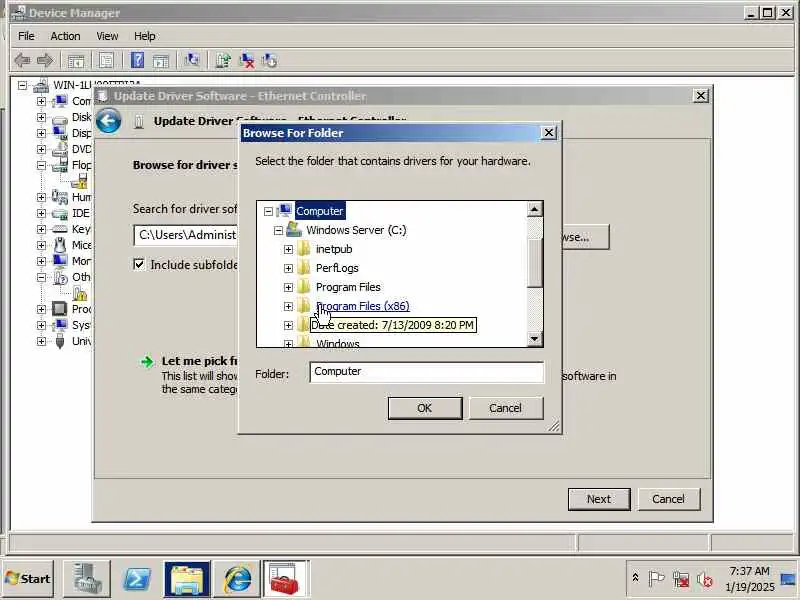
Task: Expand the inetpub folder
Action: pos(288,249)
